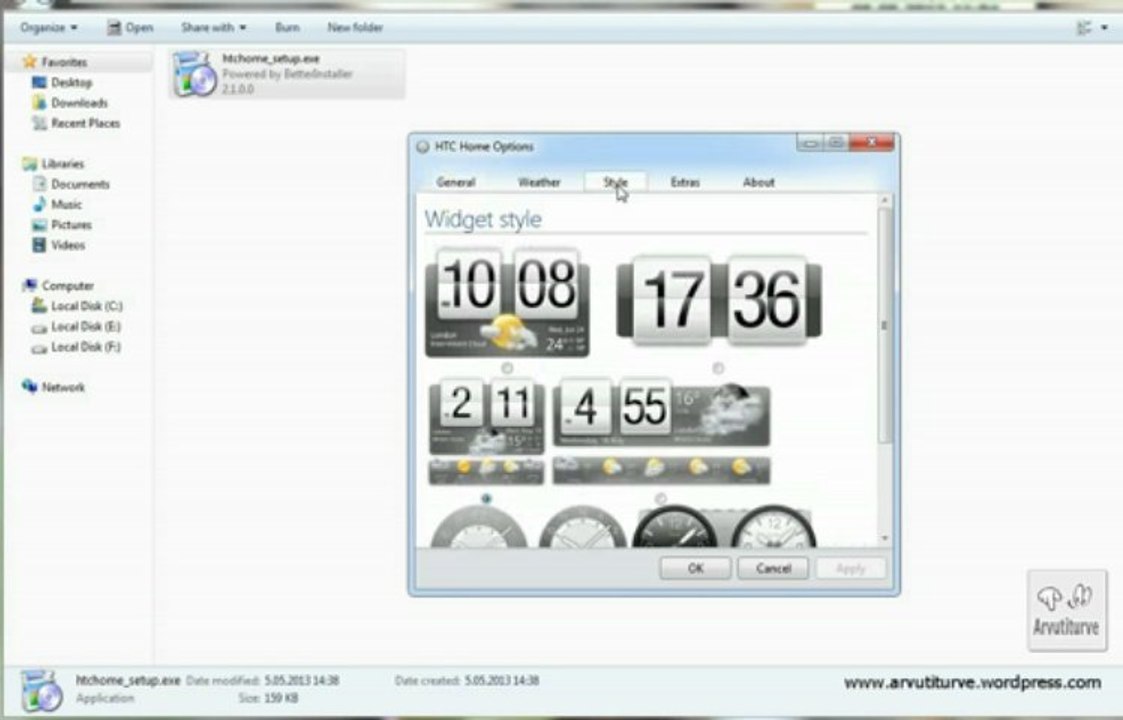
Task: Click the Size: 159 KB detail text
Action: pos(268,698)
